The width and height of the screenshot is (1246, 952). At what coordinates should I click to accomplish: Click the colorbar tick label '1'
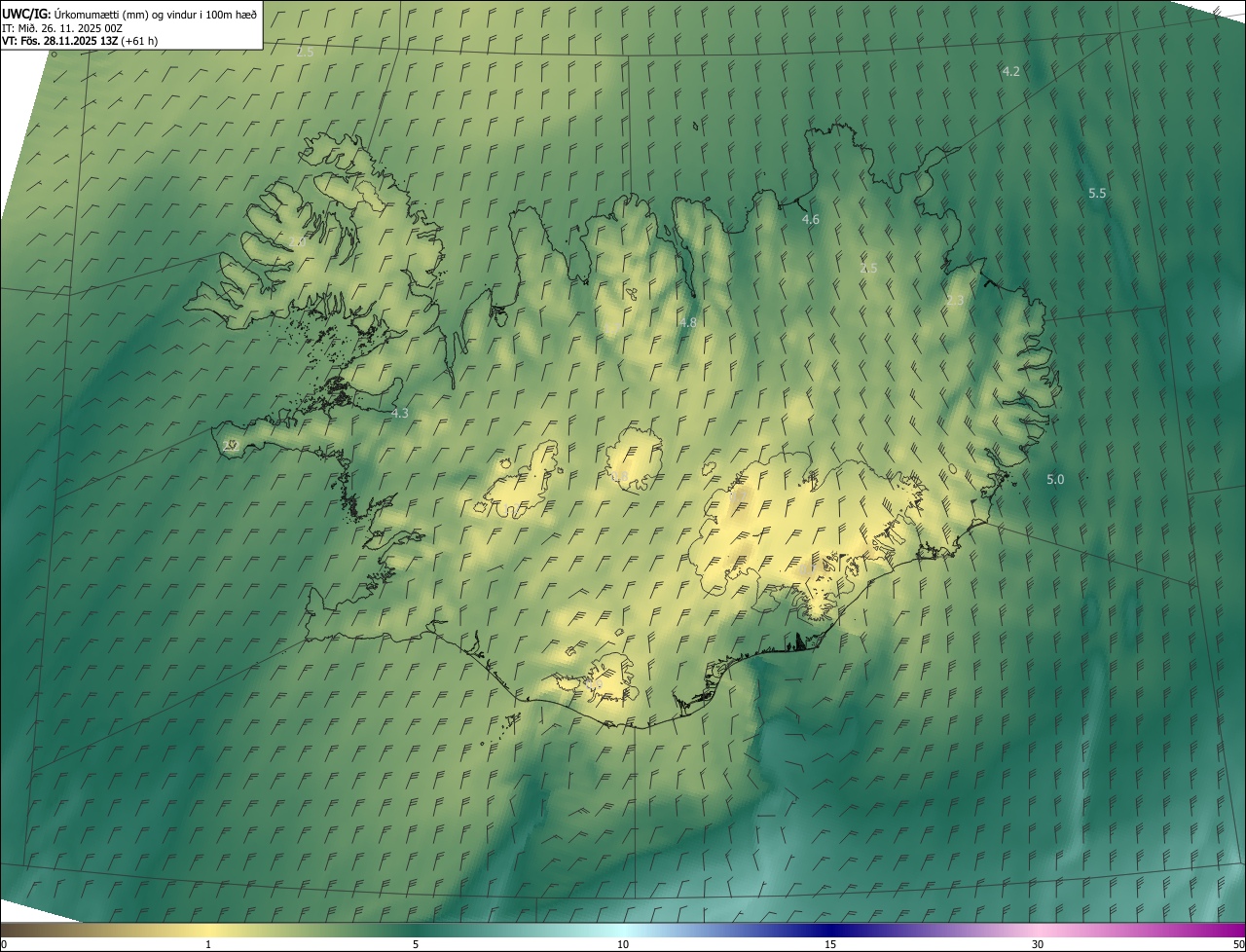click(x=208, y=944)
